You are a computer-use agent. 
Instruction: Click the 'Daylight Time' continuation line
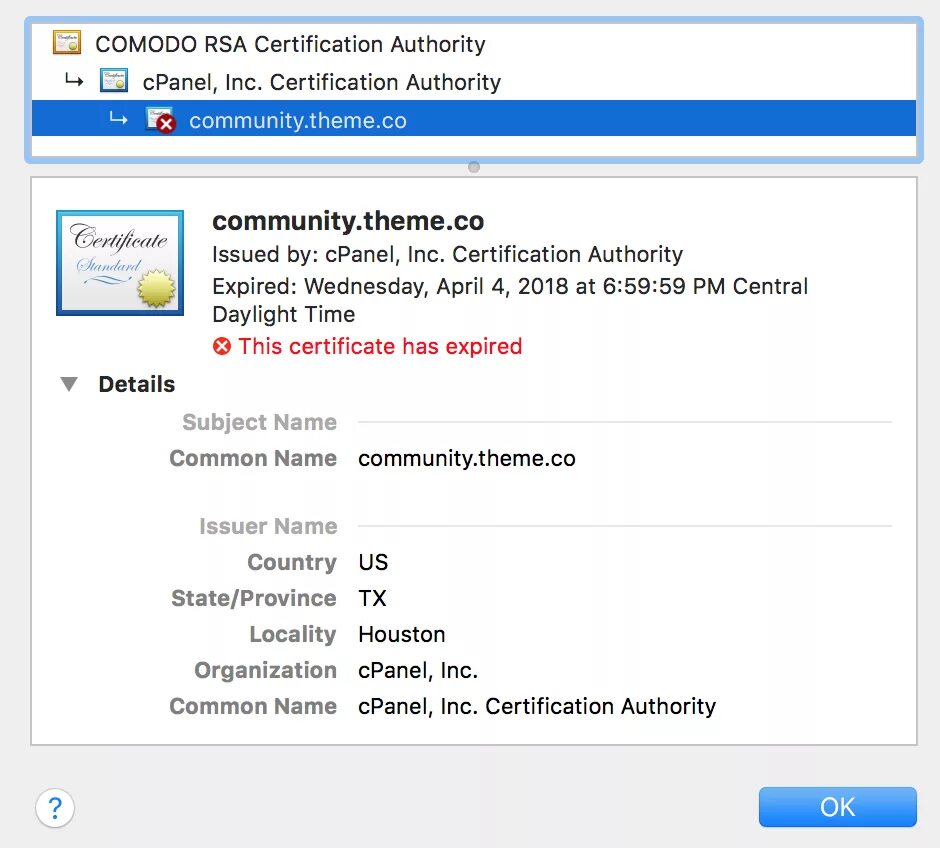284,314
